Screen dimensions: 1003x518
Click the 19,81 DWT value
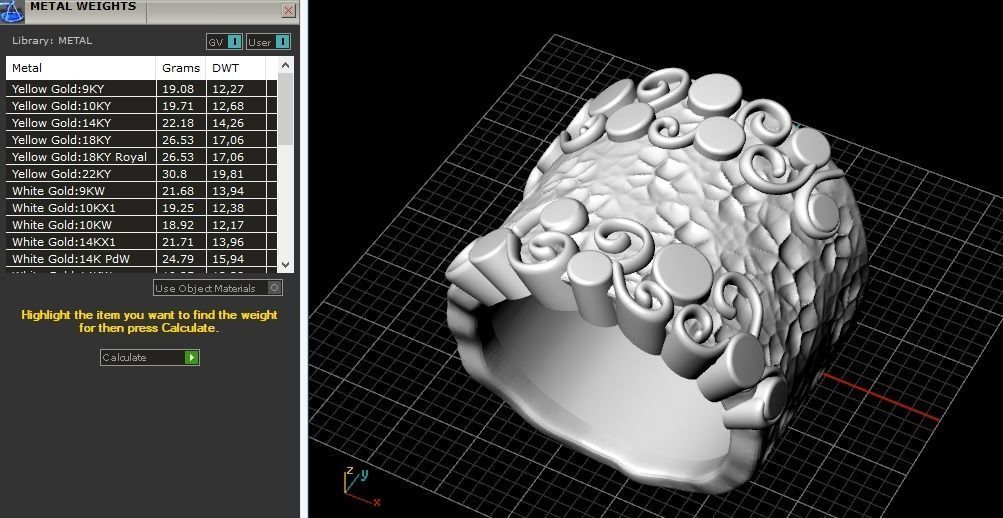tap(228, 174)
